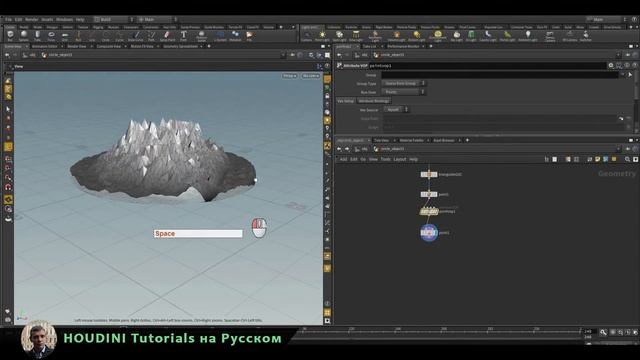Select the Box shelf tool
The height and width of the screenshot is (360, 640).
(x=10, y=36)
